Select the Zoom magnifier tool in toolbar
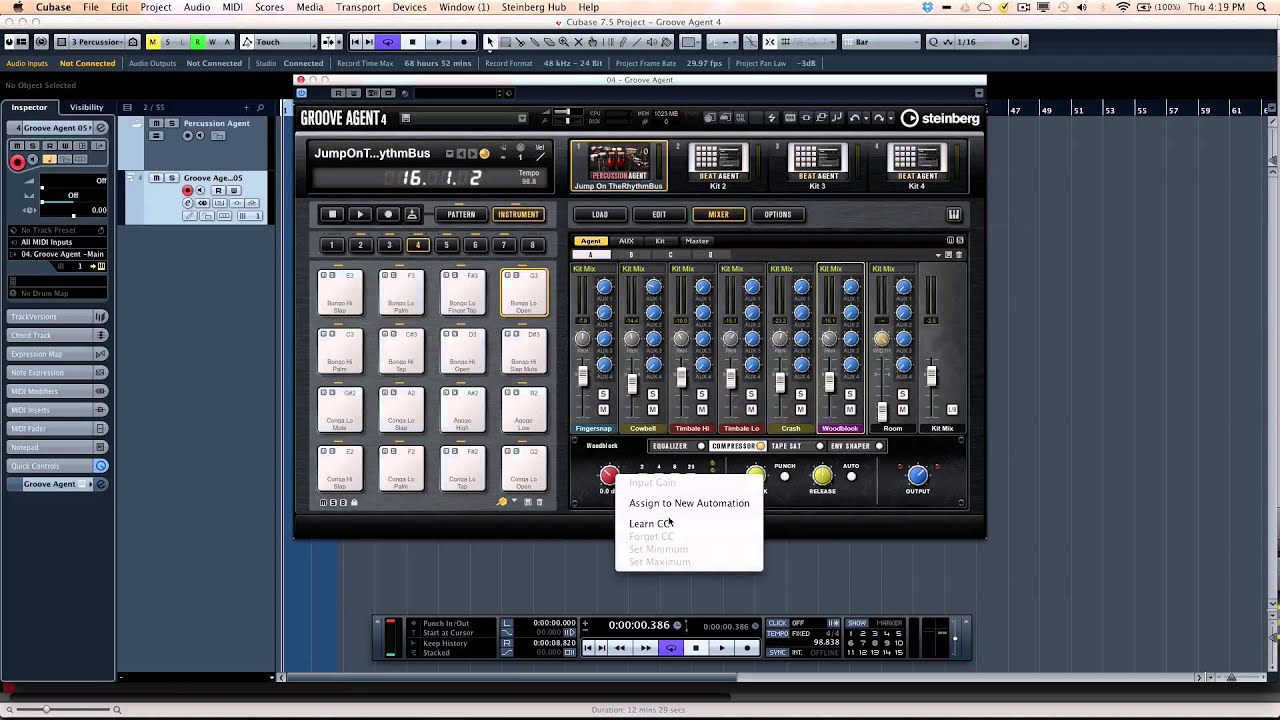 click(x=564, y=42)
